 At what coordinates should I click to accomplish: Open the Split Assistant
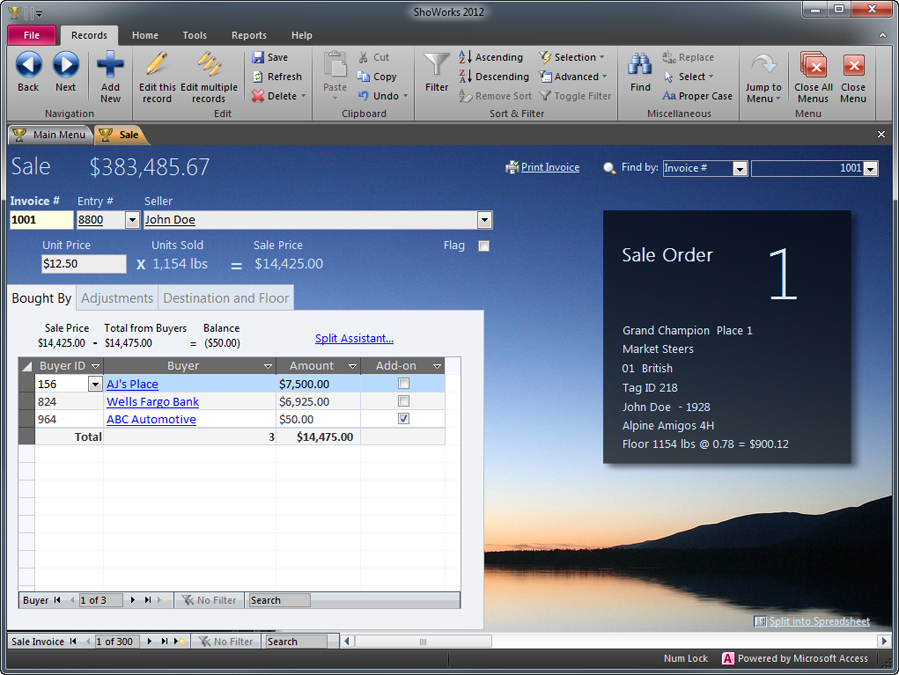[x=354, y=338]
